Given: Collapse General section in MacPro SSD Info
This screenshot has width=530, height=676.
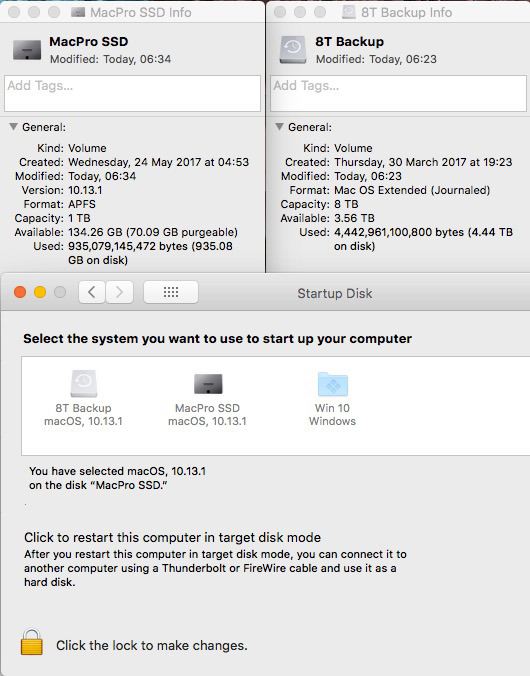Looking at the screenshot, I should 14,127.
